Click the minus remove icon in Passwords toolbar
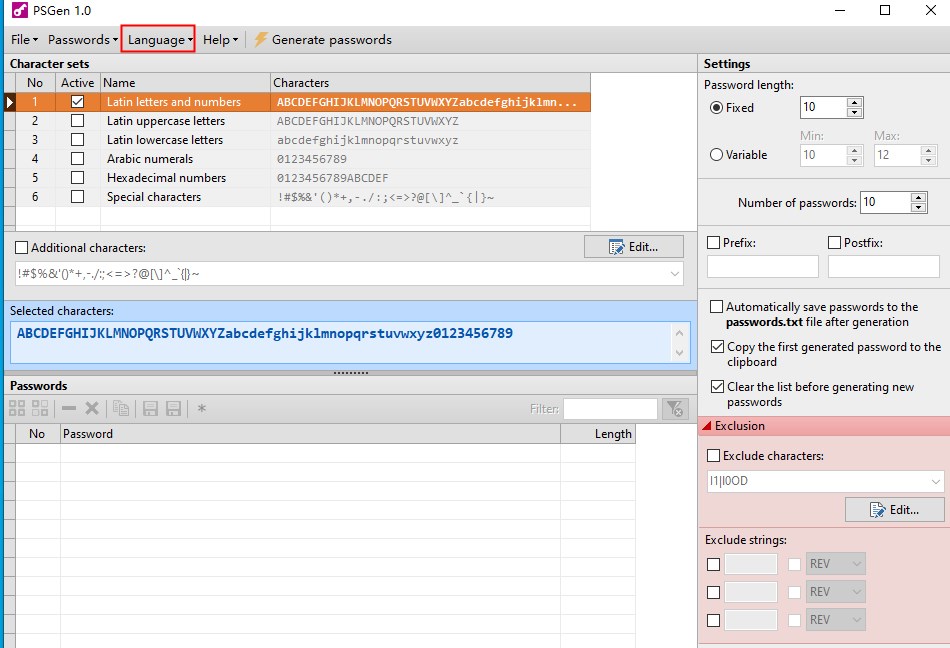 coord(69,408)
